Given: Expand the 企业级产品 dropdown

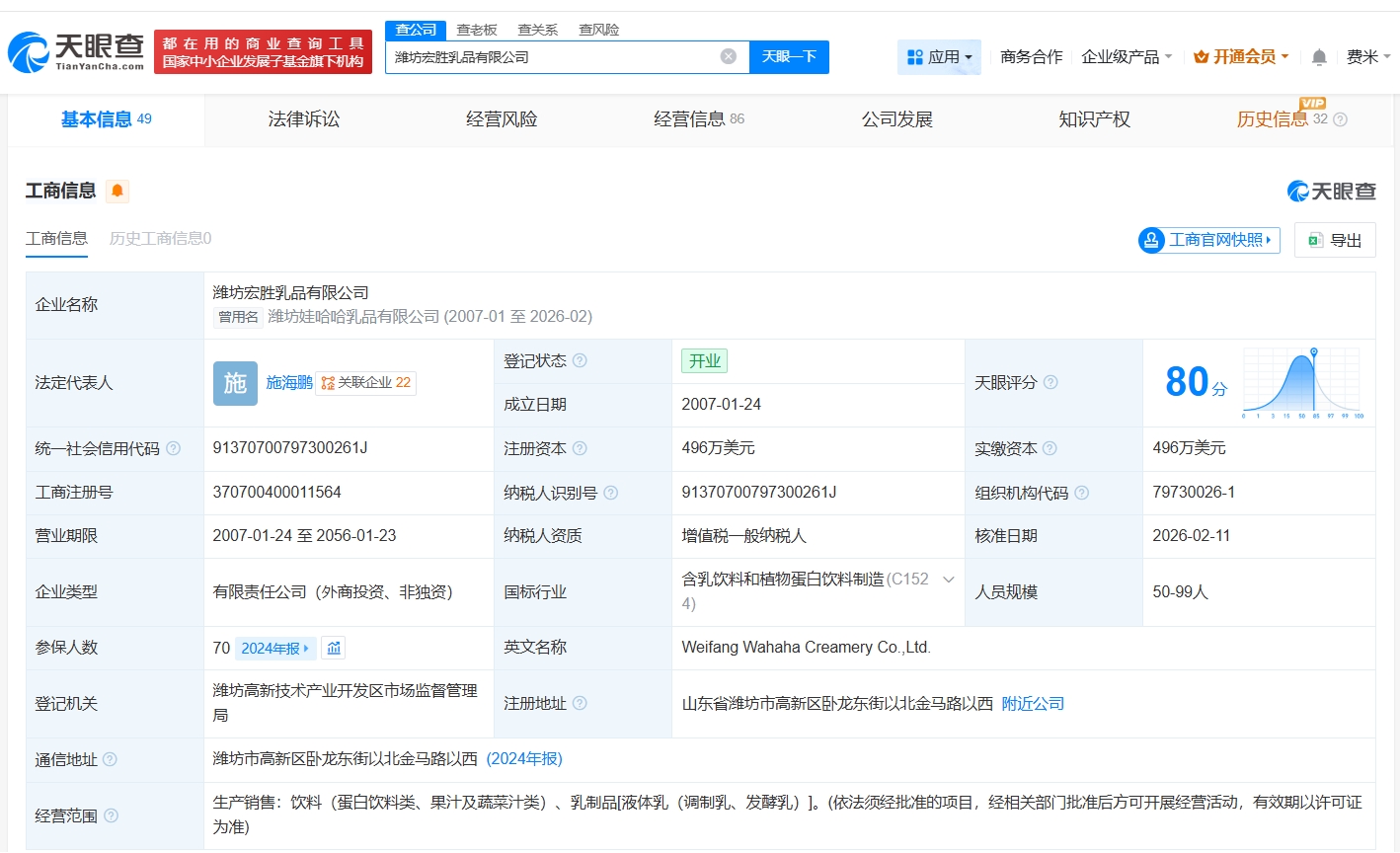Looking at the screenshot, I should click(1127, 57).
